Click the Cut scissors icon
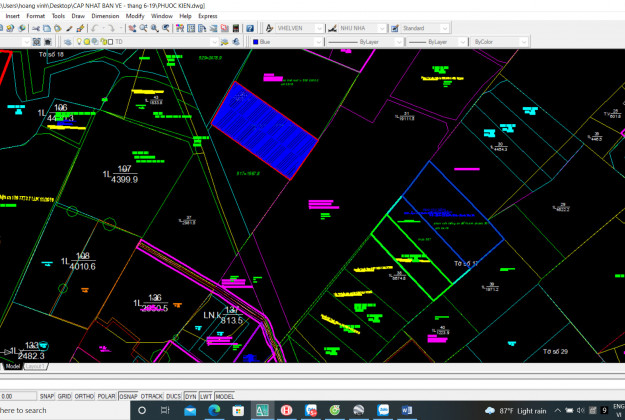The width and height of the screenshot is (625, 420). pos(36,28)
